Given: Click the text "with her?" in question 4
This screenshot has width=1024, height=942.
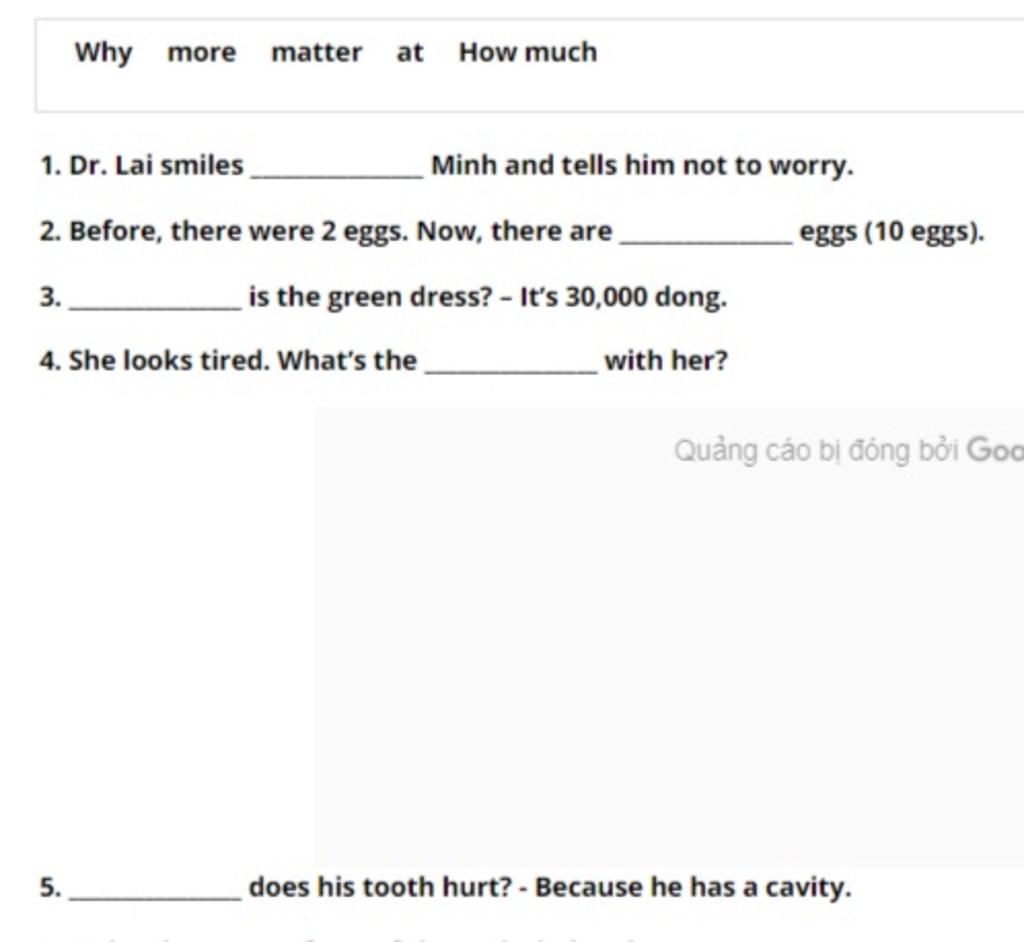Looking at the screenshot, I should (x=666, y=360).
